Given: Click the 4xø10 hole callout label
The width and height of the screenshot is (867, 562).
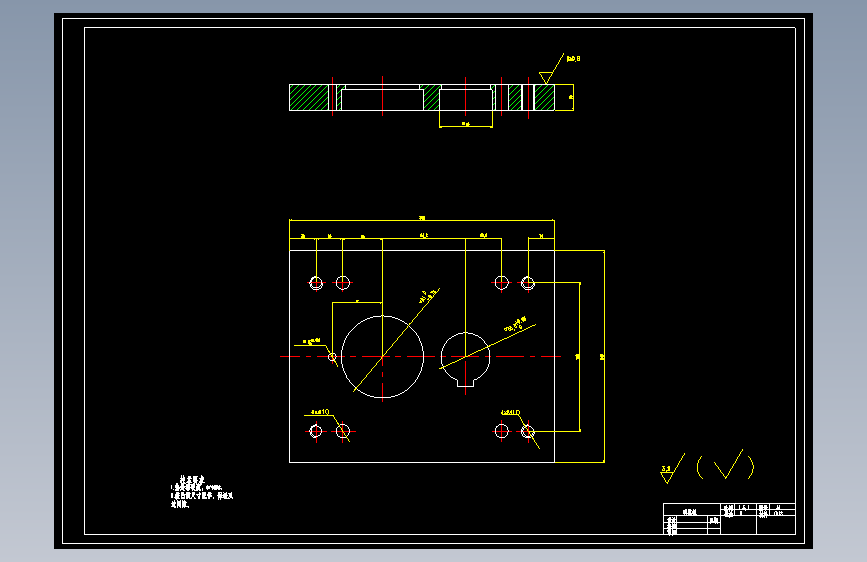Looking at the screenshot, I should coord(320,412).
